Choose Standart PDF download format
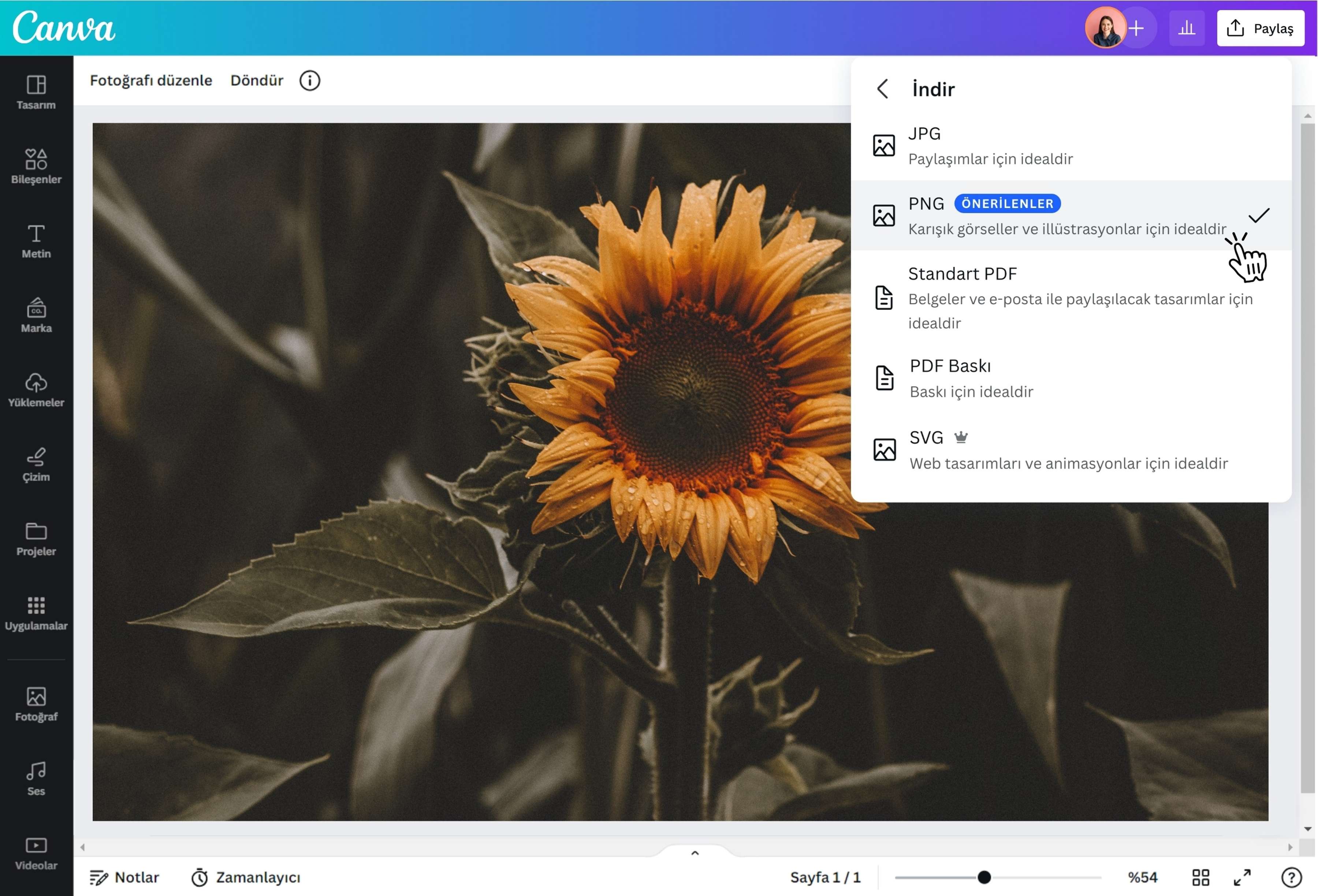The width and height of the screenshot is (1318, 896). (x=1071, y=298)
